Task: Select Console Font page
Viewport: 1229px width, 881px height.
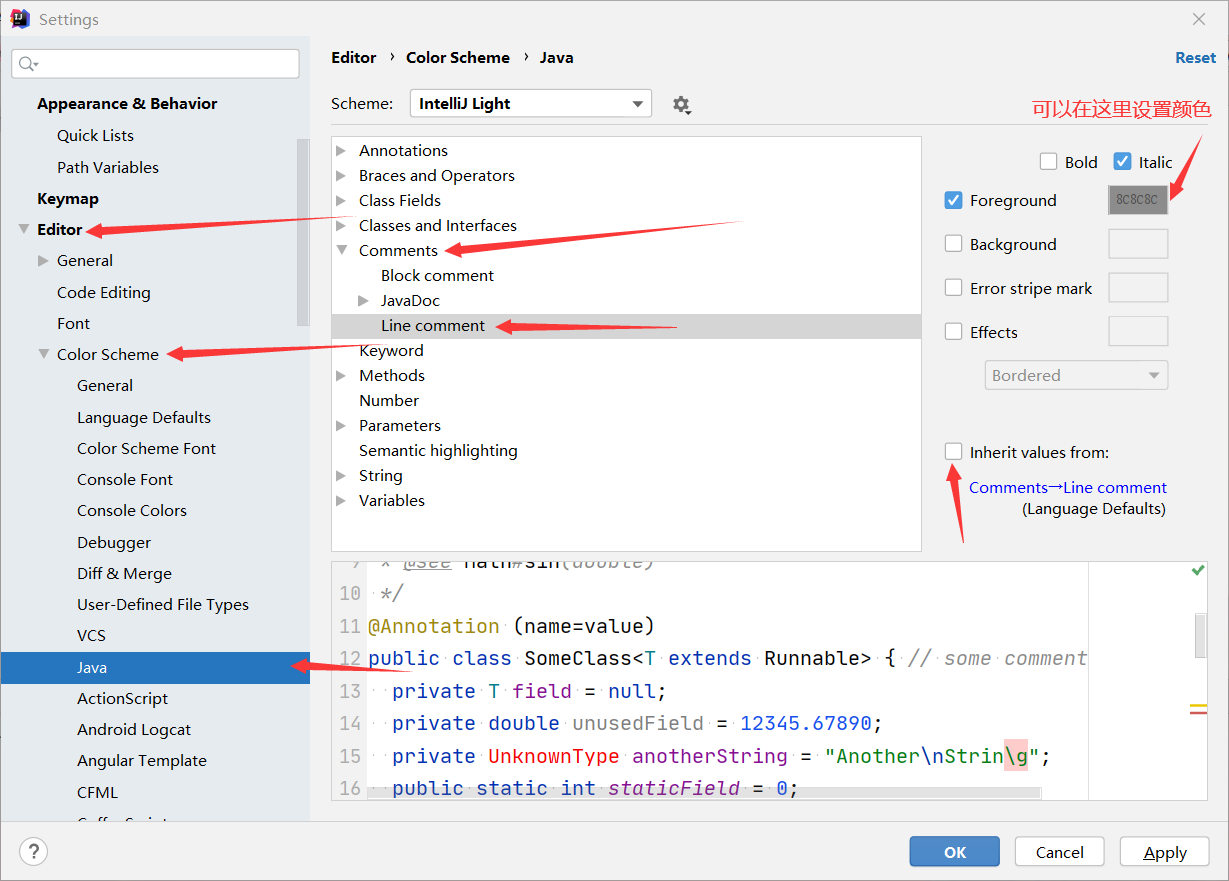Action: click(125, 479)
